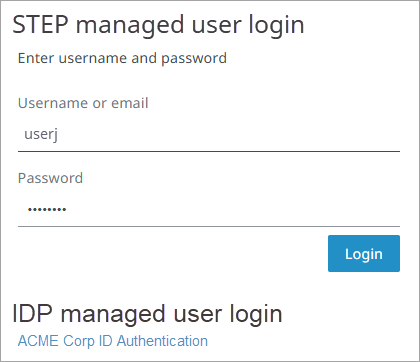Place cursor after 'userj' text
This screenshot has height=362, width=420.
pyautogui.click(x=59, y=135)
